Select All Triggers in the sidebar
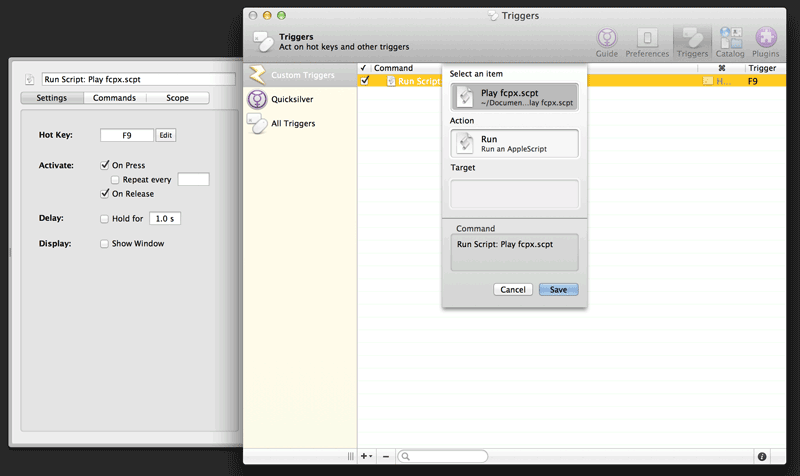 [300, 123]
